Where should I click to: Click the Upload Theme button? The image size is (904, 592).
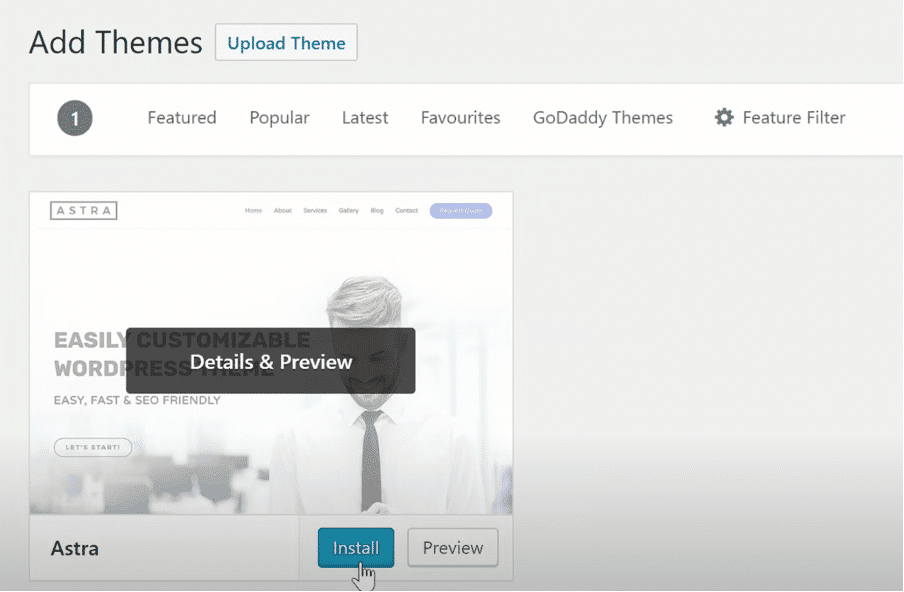click(286, 42)
